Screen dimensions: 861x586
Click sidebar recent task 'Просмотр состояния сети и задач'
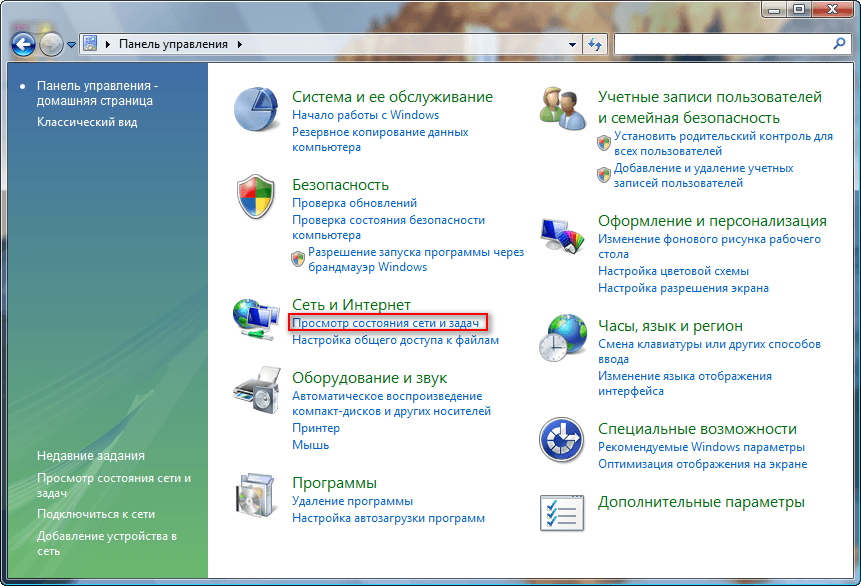(x=114, y=485)
